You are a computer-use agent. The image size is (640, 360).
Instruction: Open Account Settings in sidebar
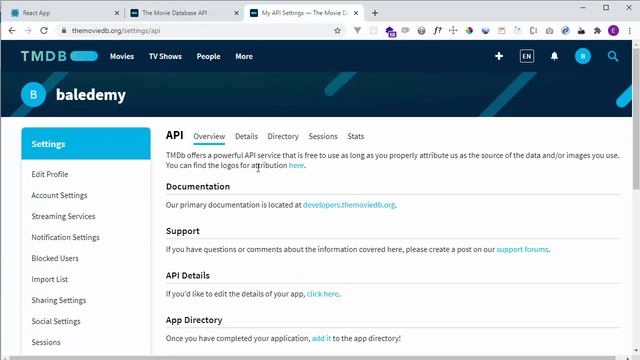(59, 195)
